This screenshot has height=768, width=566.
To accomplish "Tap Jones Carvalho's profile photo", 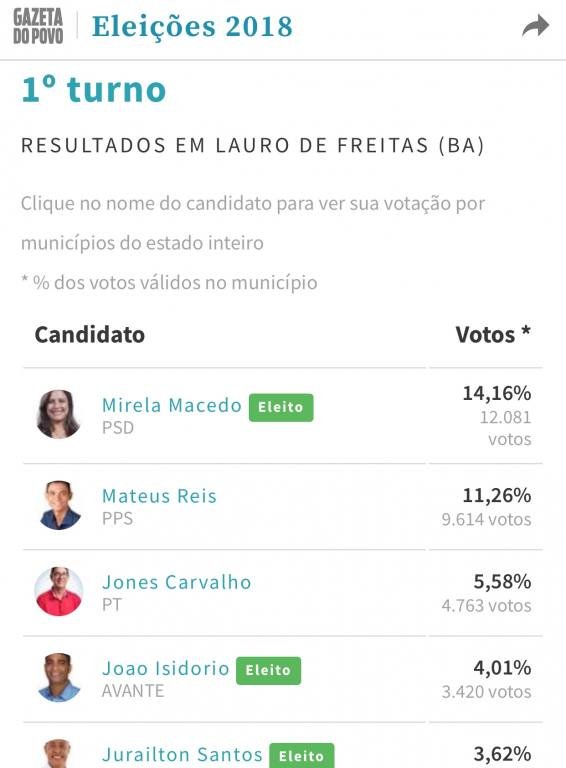I will click(x=59, y=592).
